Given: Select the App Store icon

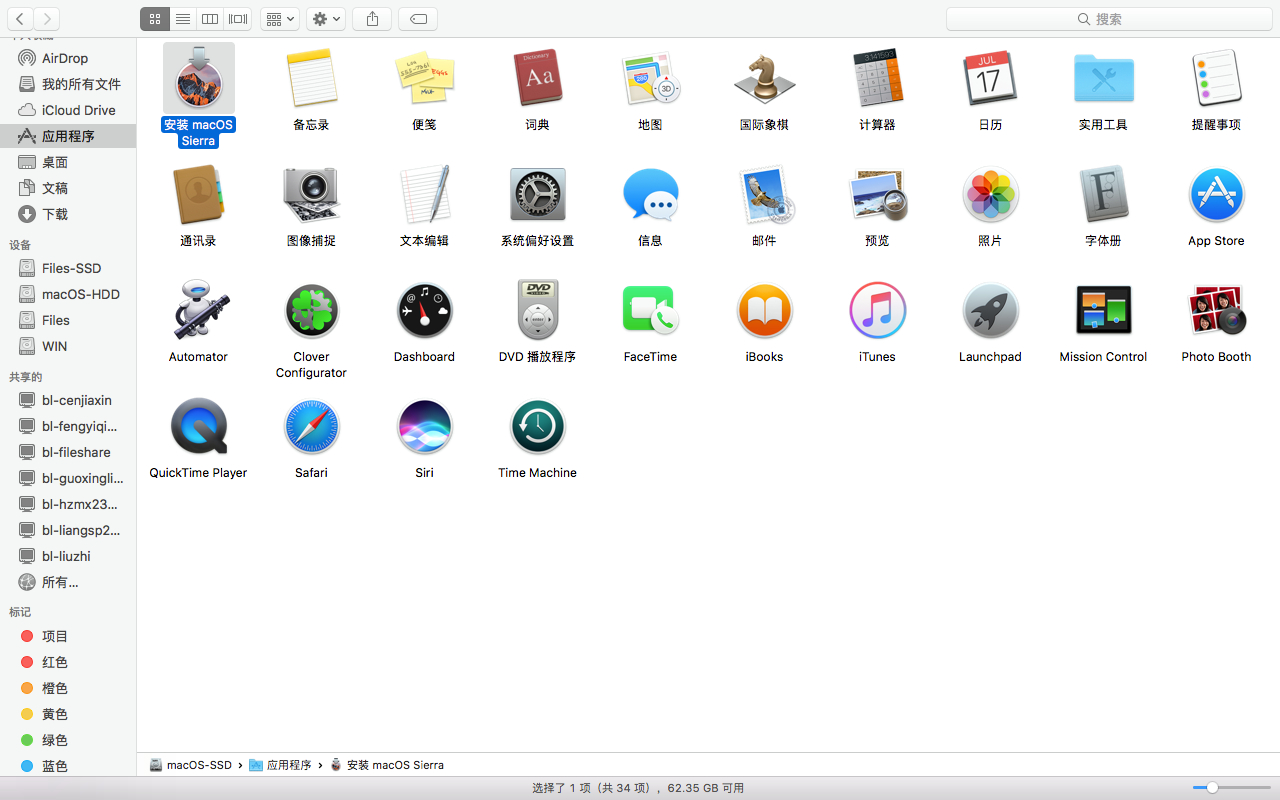Looking at the screenshot, I should tap(1216, 195).
